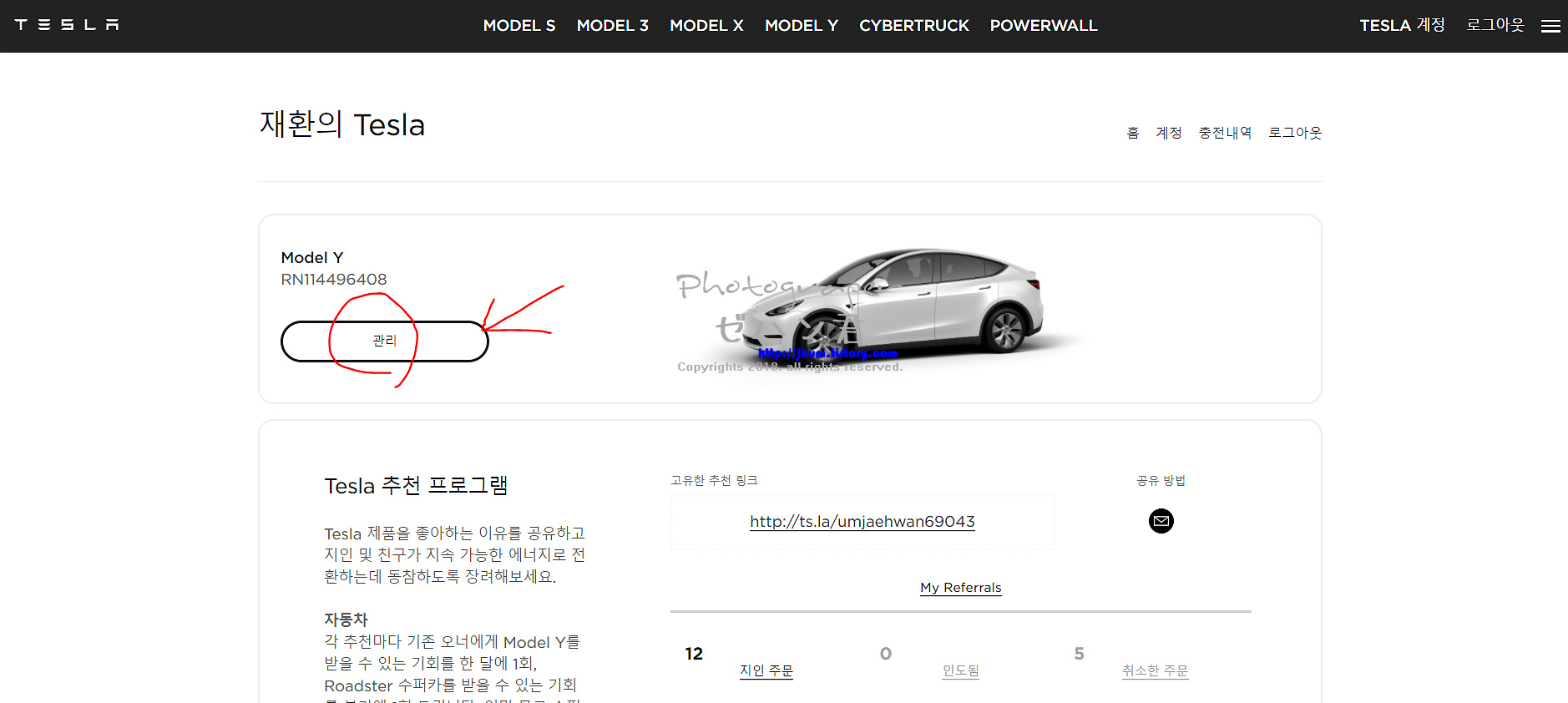Click the 공유 방법 label
The width and height of the screenshot is (1568, 703).
pyautogui.click(x=1161, y=481)
